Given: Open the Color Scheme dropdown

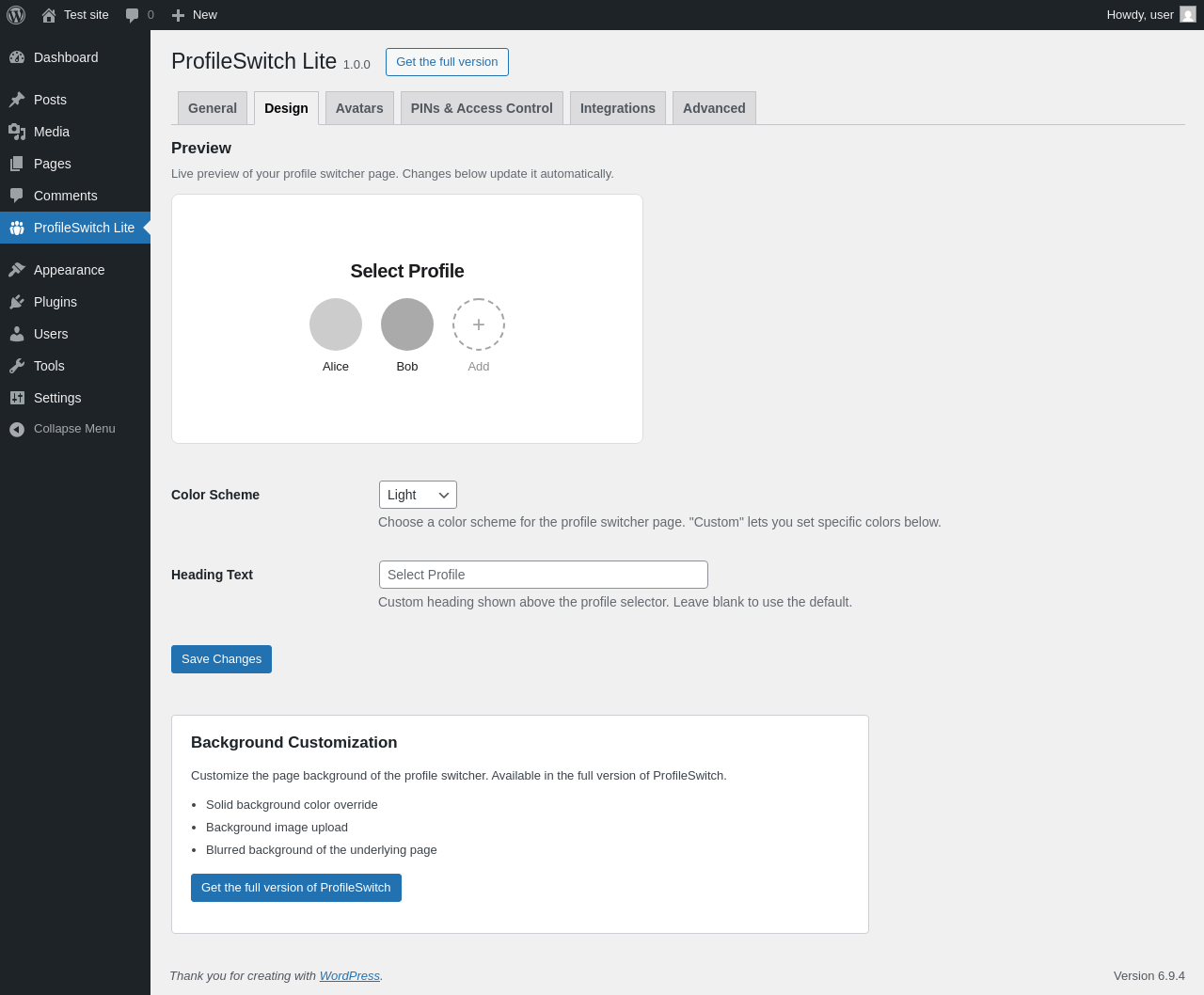Looking at the screenshot, I should [x=418, y=495].
